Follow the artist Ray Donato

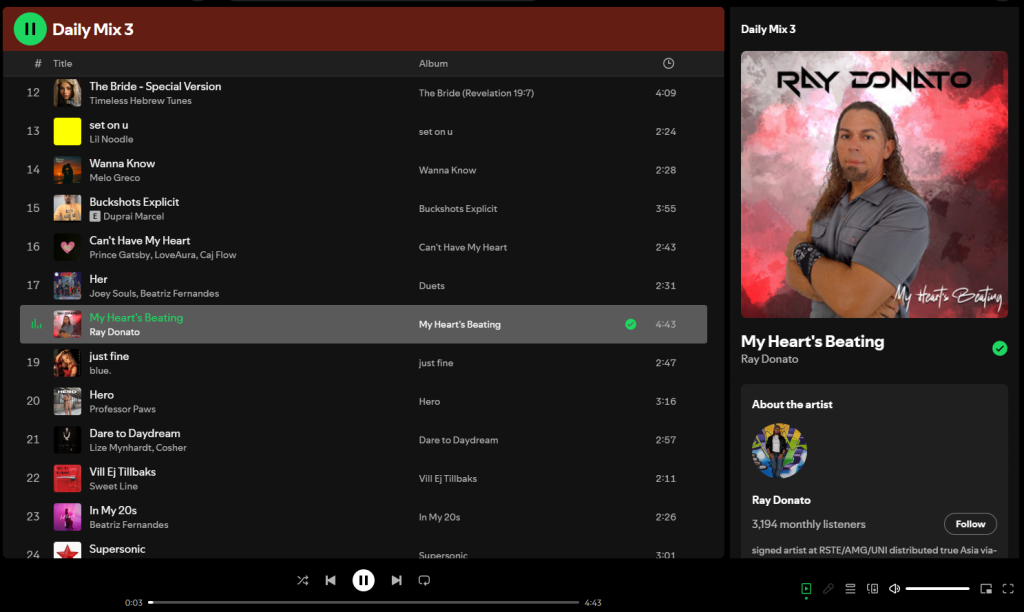pyautogui.click(x=970, y=523)
